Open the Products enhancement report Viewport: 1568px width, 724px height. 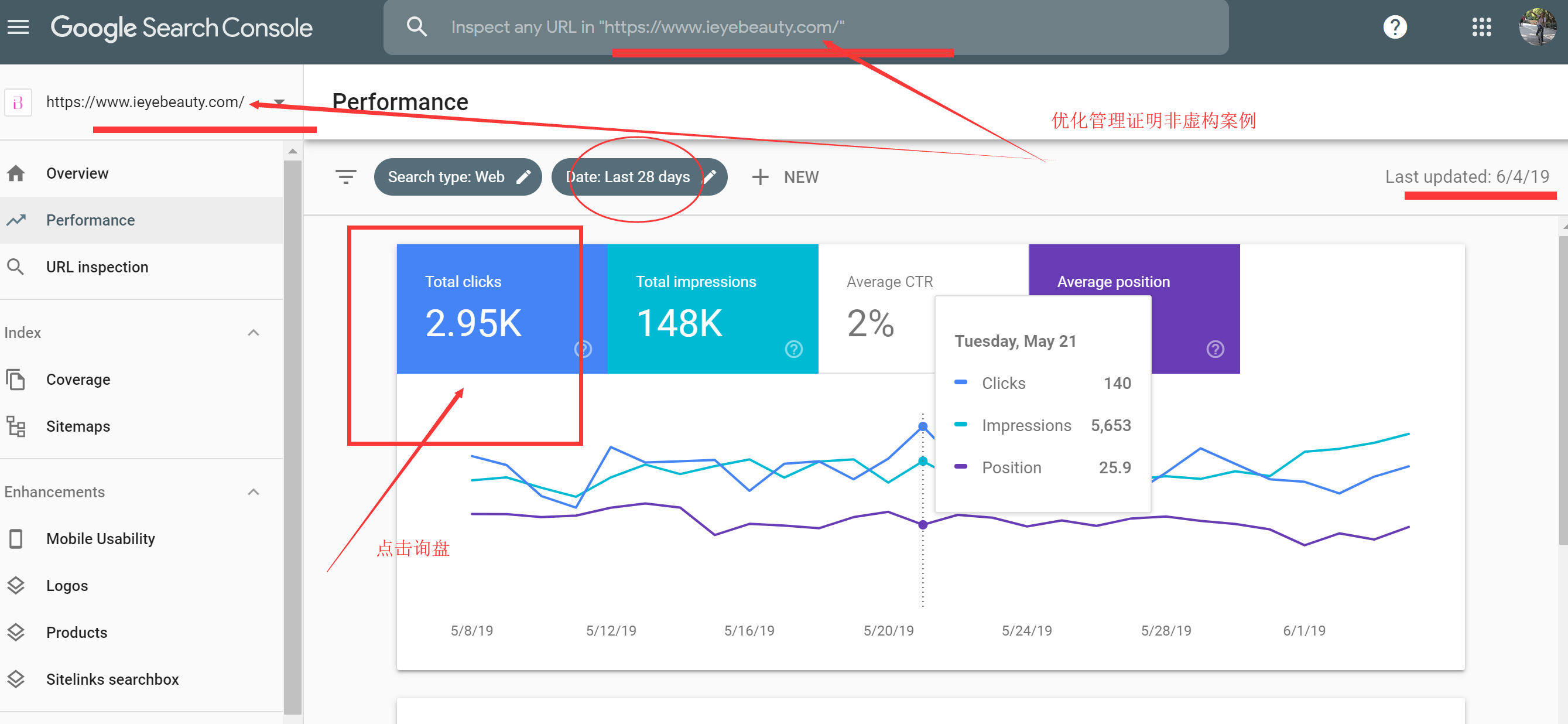coord(141,633)
